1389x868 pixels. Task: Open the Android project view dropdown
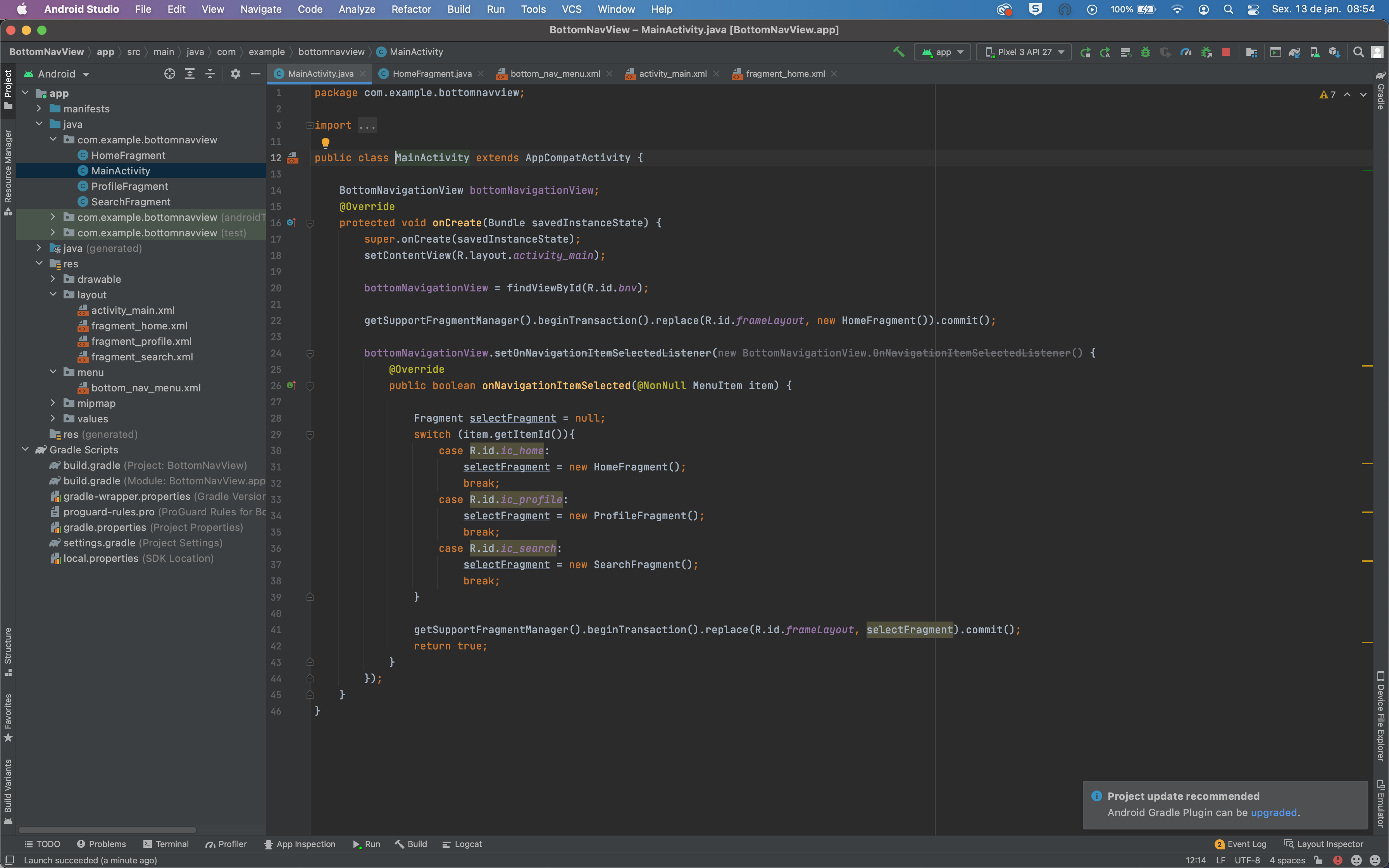(x=56, y=74)
